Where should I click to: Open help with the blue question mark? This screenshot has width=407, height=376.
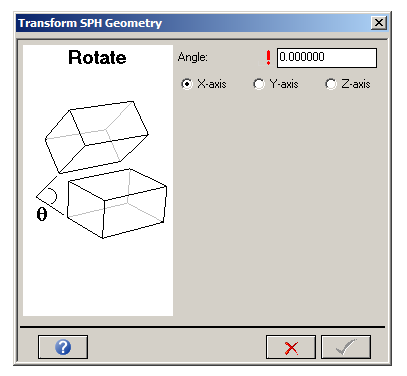pyautogui.click(x=63, y=347)
